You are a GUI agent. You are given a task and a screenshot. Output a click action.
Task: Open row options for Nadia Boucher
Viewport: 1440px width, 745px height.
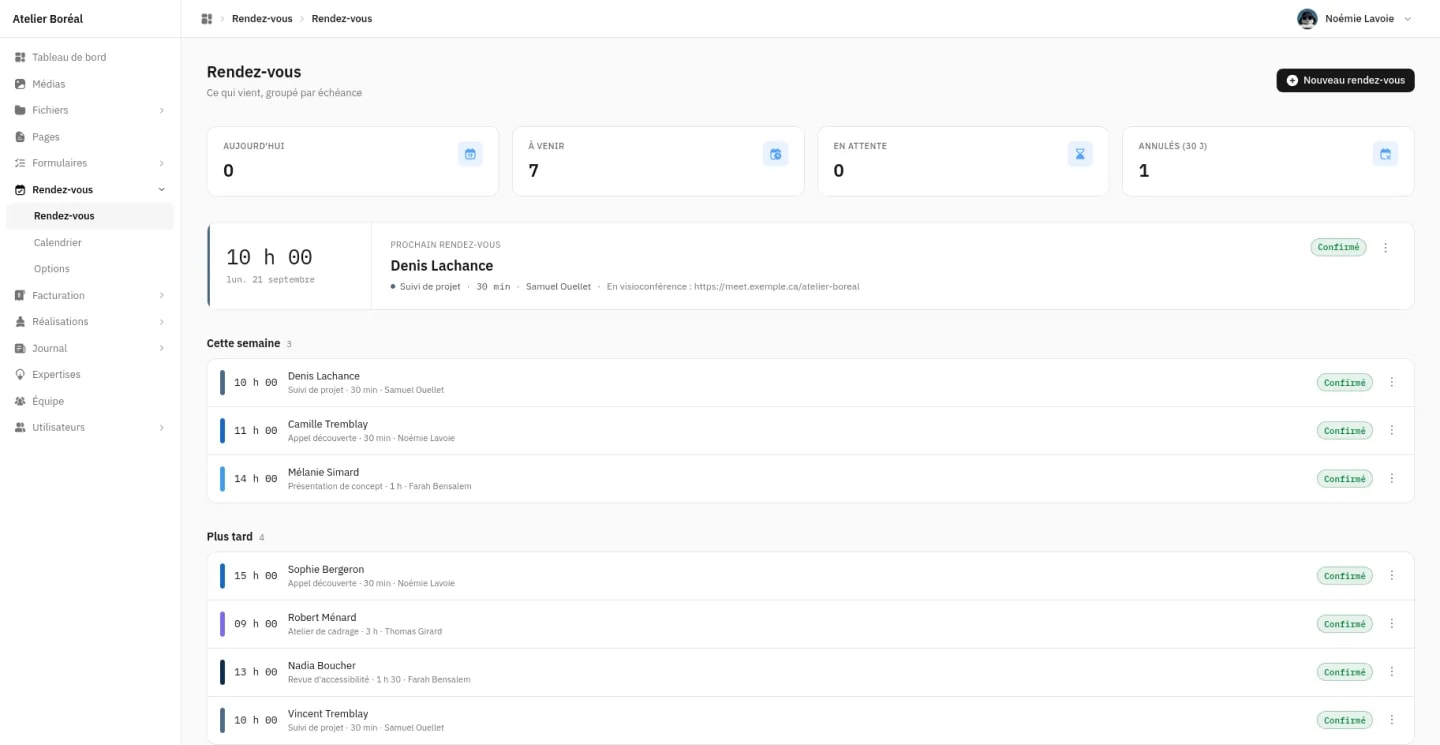[x=1392, y=672]
